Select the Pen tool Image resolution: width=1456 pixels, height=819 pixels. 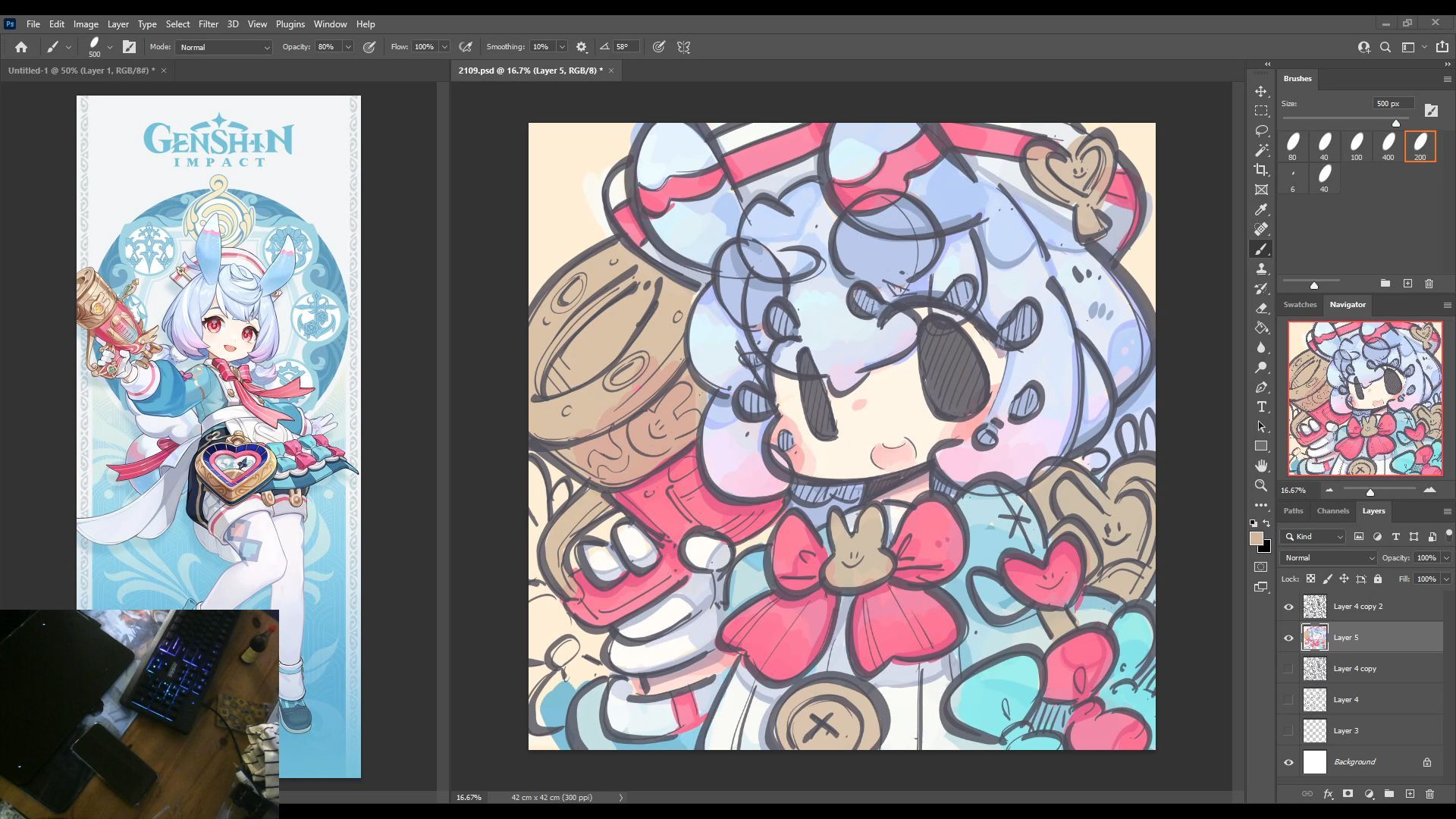point(1261,387)
